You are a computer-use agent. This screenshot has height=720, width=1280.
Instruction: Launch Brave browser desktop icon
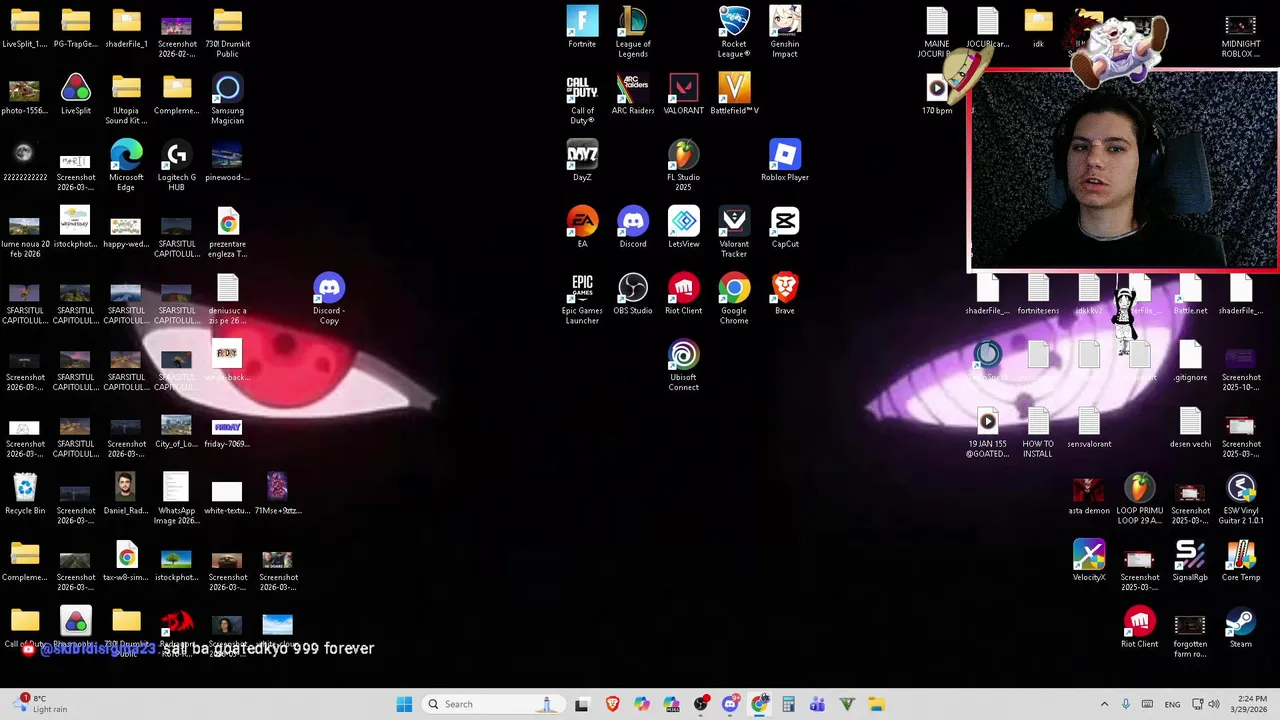click(x=785, y=294)
